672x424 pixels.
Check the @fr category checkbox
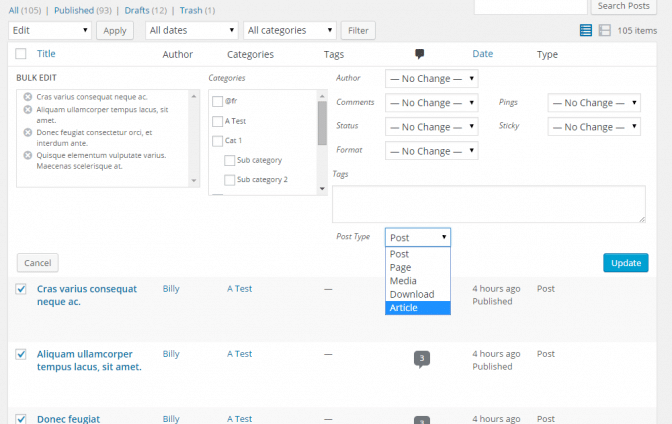pyautogui.click(x=218, y=101)
